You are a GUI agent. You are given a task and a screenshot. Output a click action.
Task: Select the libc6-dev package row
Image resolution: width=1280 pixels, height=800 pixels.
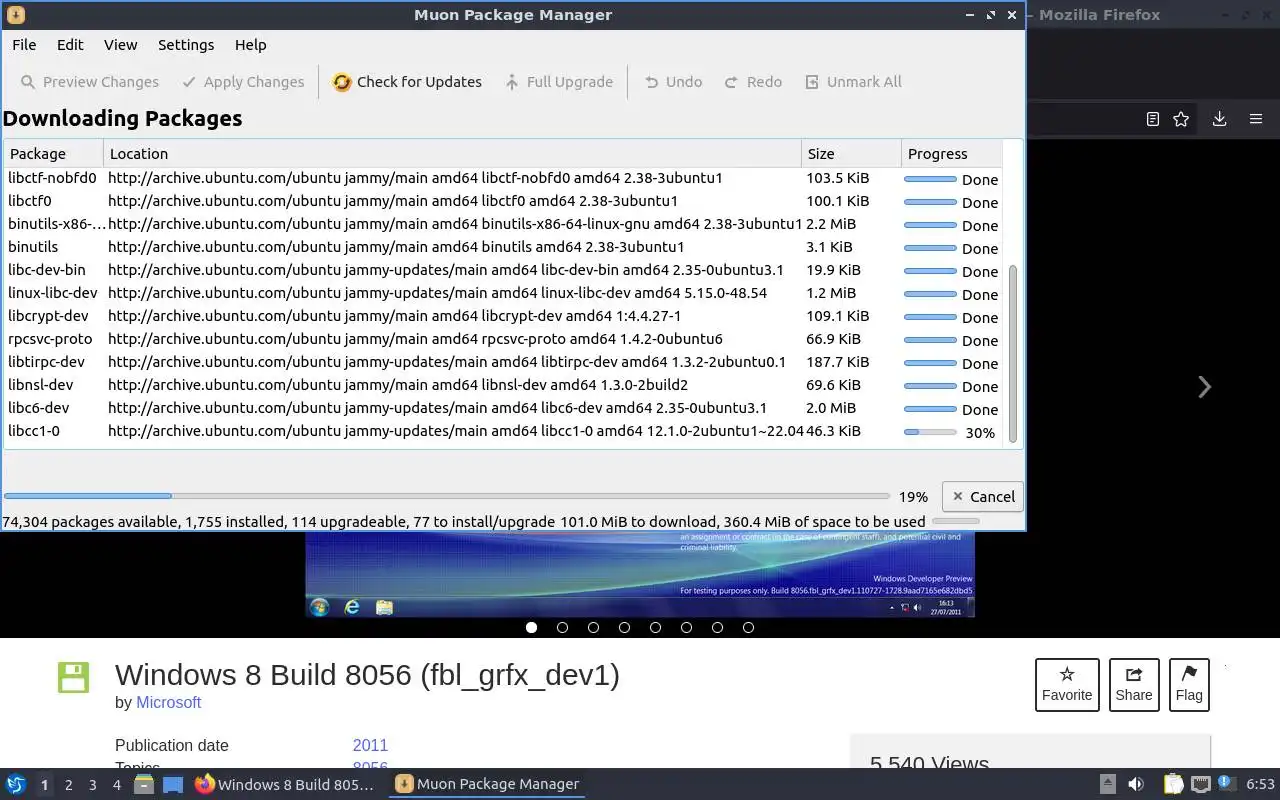(x=503, y=409)
